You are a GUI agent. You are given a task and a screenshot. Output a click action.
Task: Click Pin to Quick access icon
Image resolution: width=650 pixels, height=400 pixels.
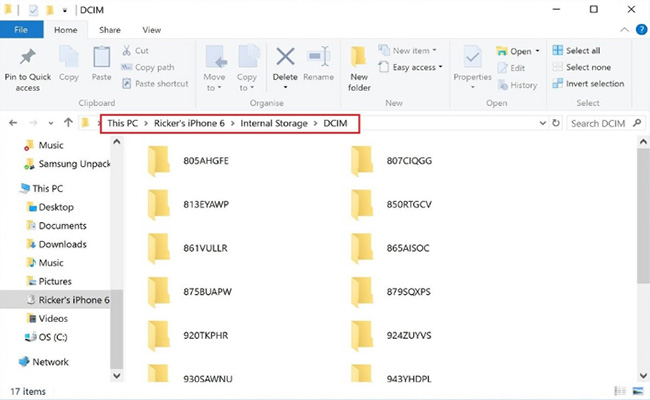pos(28,58)
